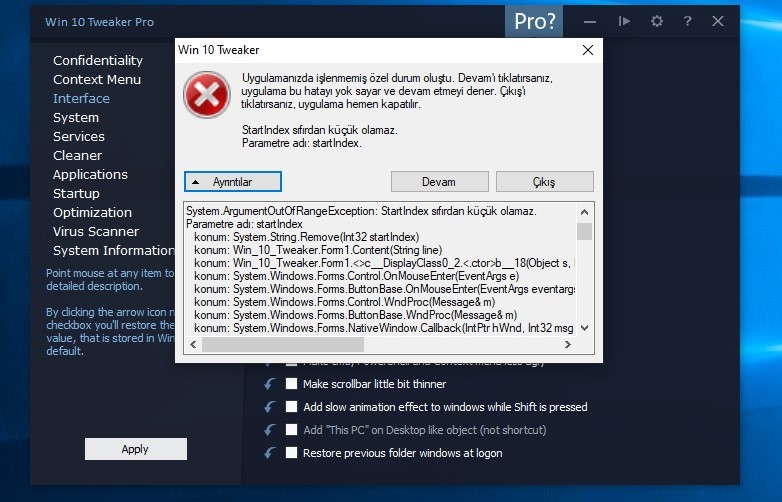The image size is (782, 502).
Task: Click the Apply button
Action: [x=136, y=449]
